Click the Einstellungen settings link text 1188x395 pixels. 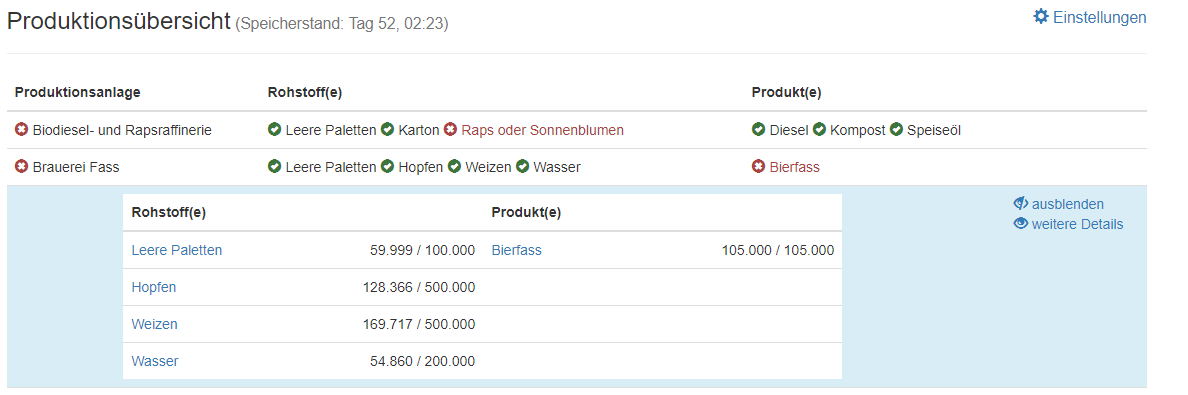[1099, 17]
